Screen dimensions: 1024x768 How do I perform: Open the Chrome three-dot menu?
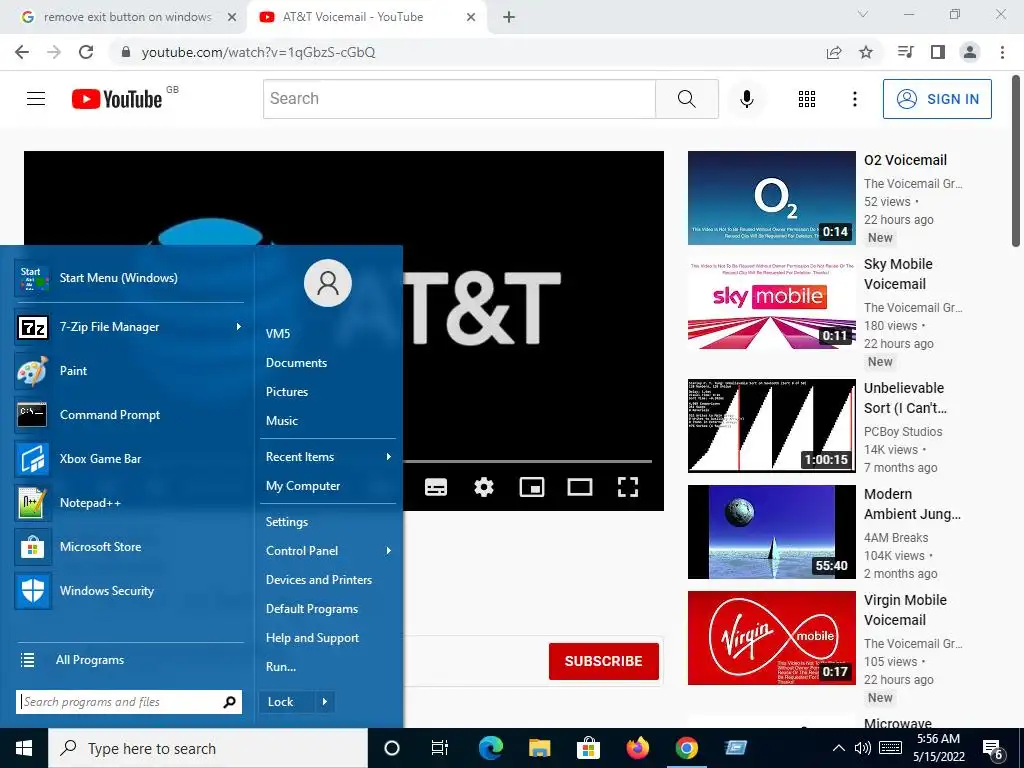click(x=1002, y=52)
